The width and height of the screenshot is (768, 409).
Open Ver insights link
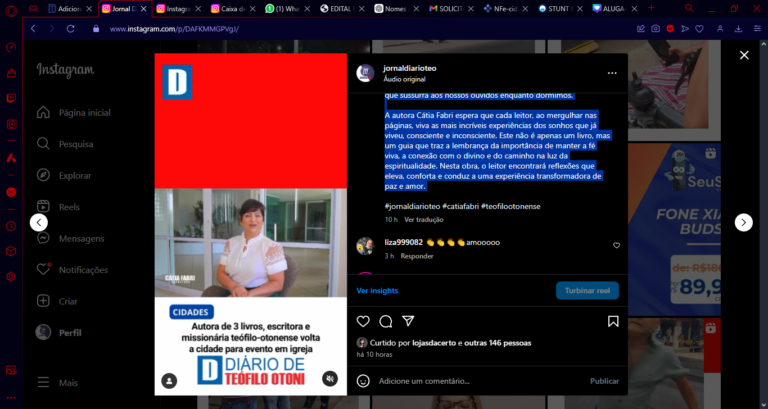[x=377, y=290]
